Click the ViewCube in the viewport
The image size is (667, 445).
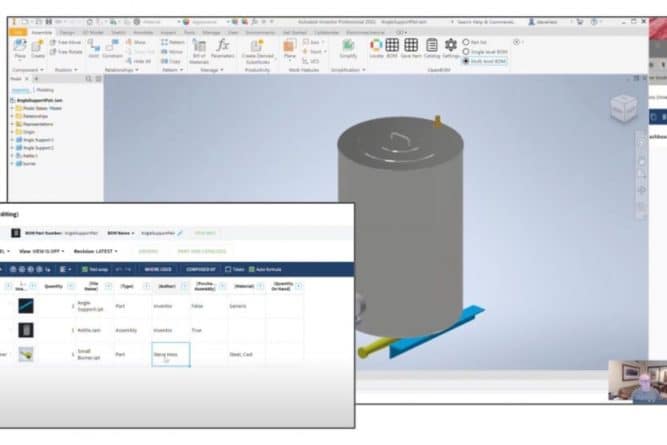coord(623,107)
